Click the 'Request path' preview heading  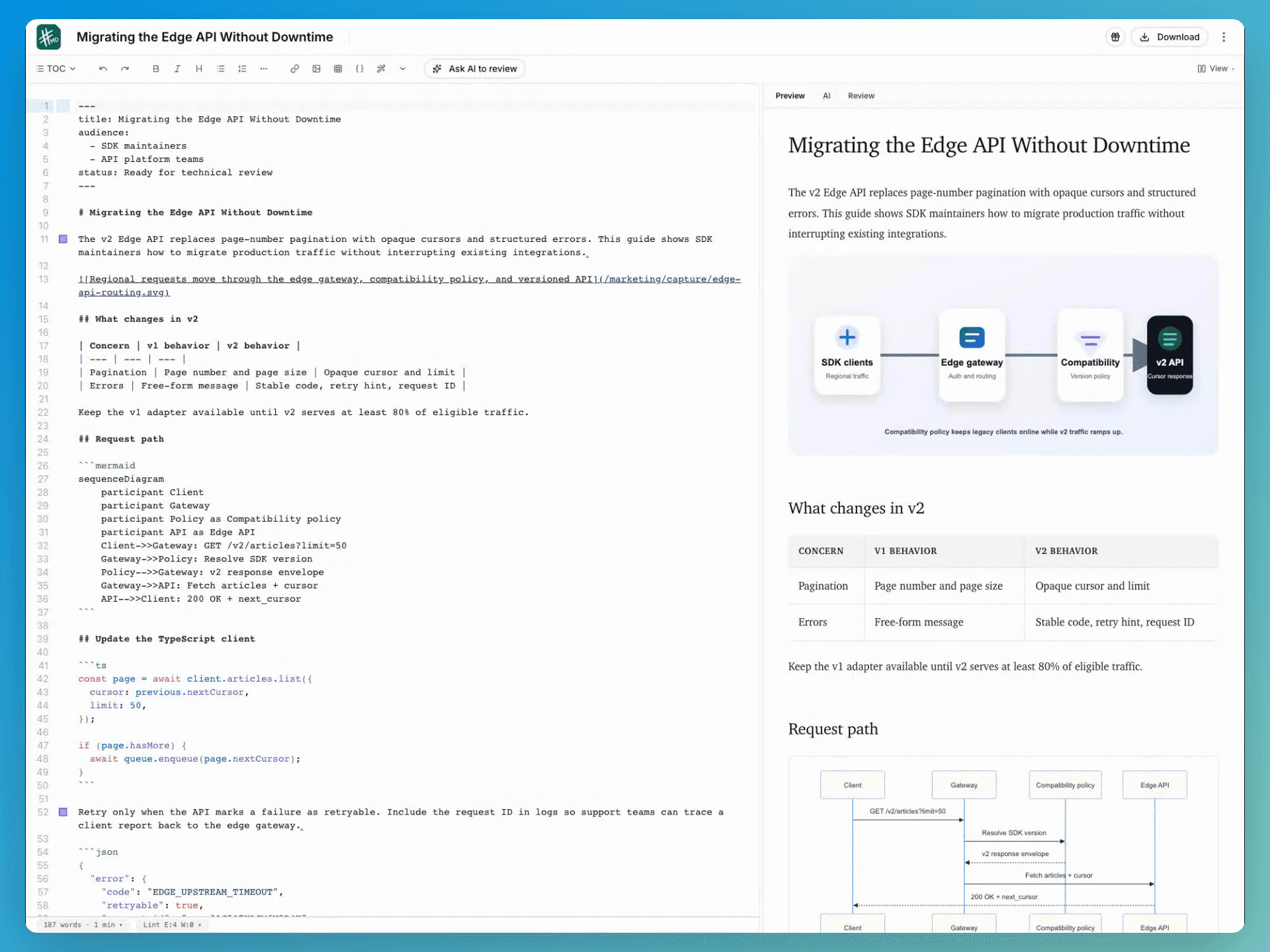coord(833,729)
